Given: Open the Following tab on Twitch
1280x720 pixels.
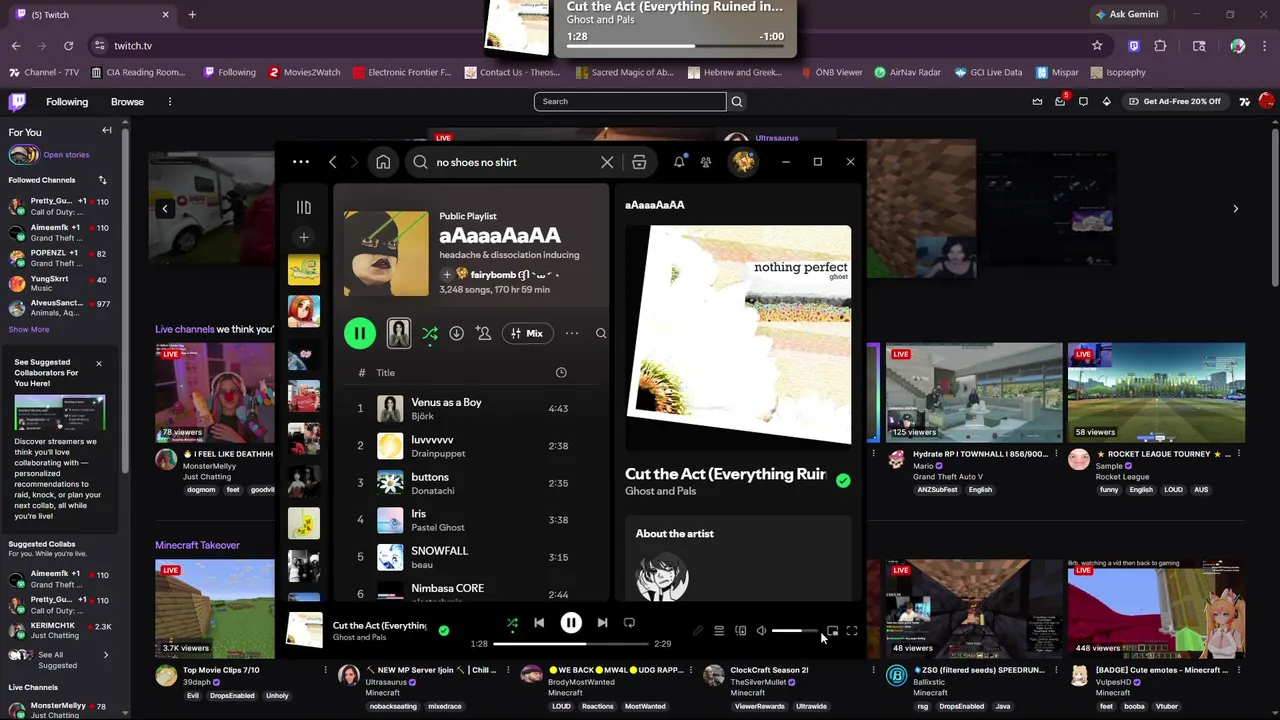Looking at the screenshot, I should pos(67,101).
